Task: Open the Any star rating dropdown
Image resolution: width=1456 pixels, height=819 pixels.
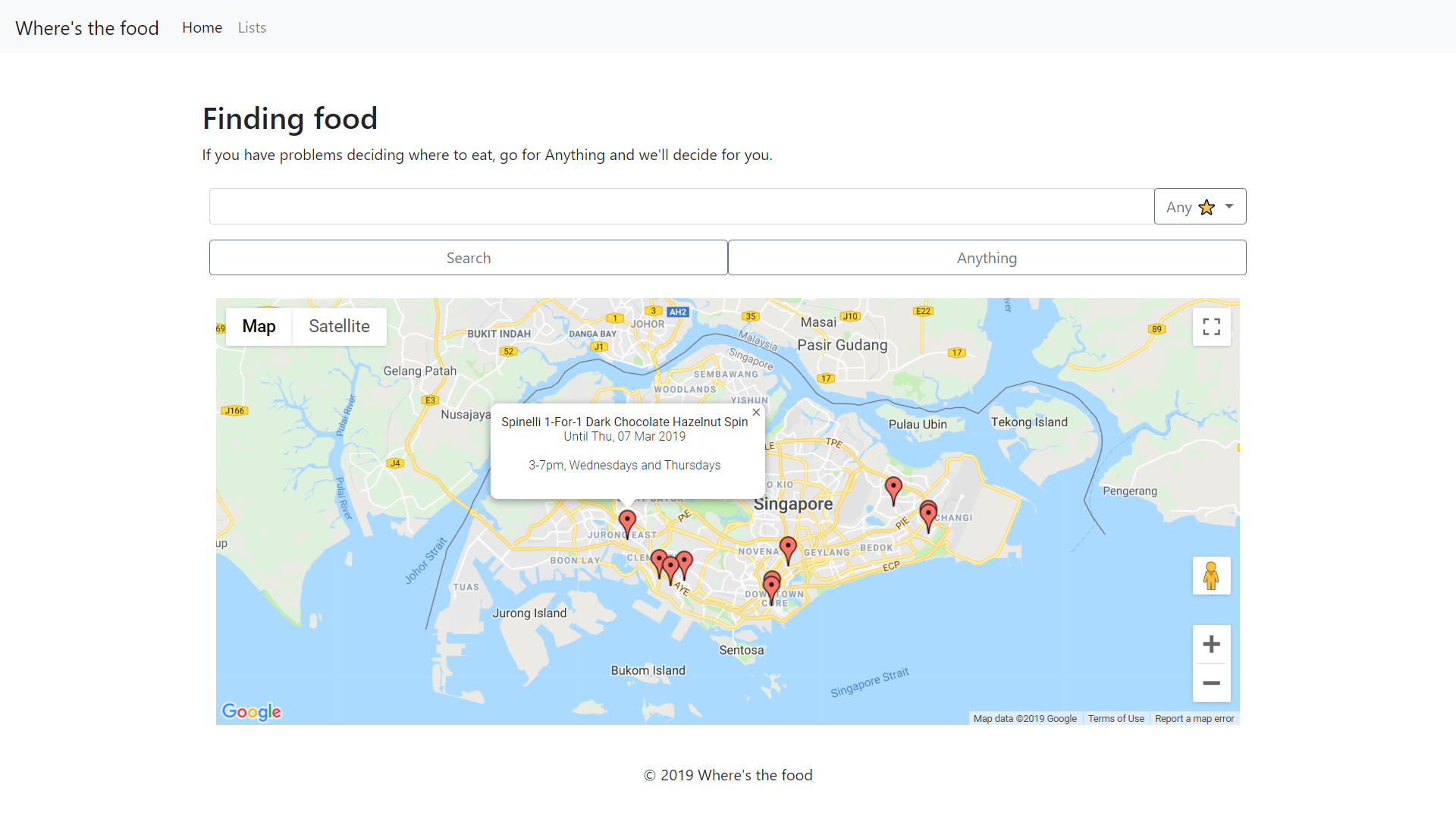Action: (1200, 206)
